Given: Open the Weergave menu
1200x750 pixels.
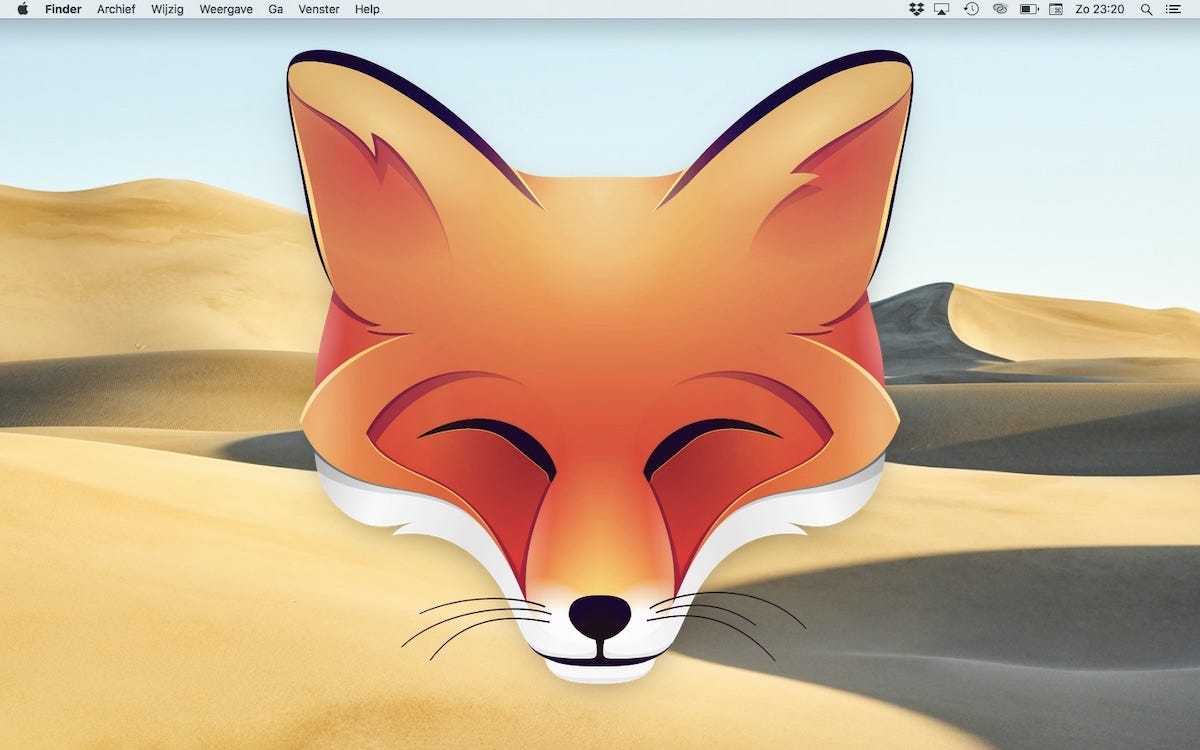Looking at the screenshot, I should 227,9.
